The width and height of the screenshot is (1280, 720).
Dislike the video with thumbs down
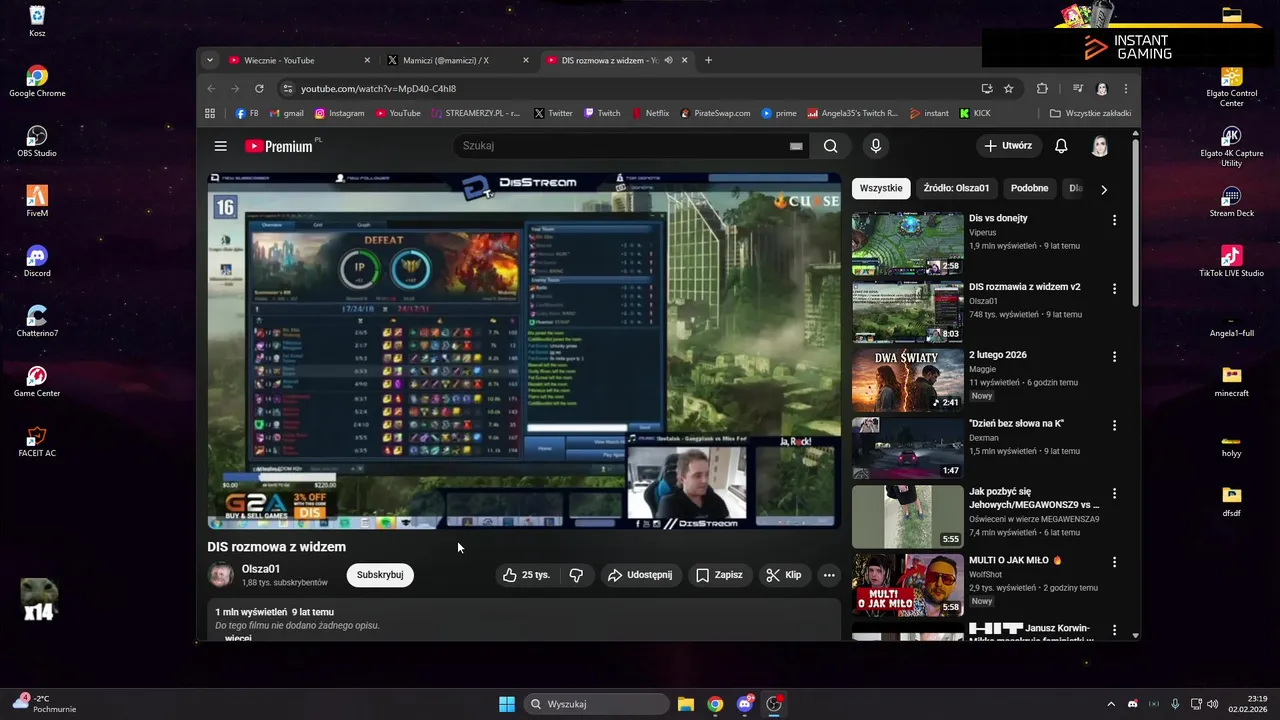(x=576, y=575)
